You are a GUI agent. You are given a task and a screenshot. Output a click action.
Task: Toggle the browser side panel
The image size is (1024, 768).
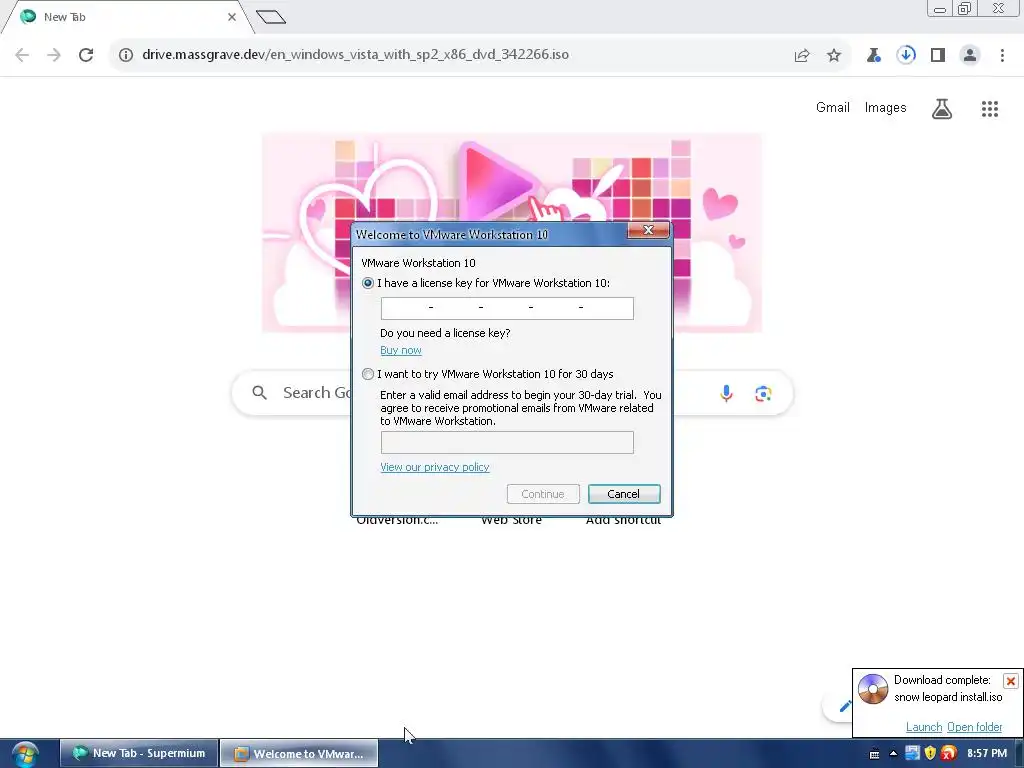[938, 55]
